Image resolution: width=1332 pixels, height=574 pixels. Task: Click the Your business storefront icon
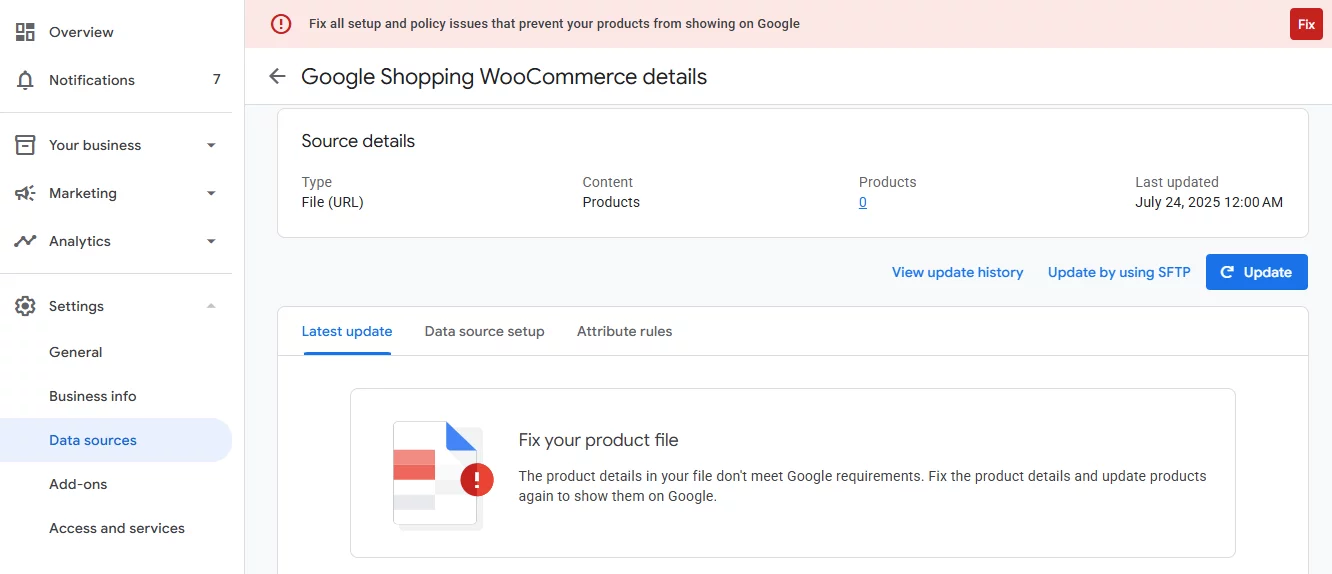click(25, 145)
